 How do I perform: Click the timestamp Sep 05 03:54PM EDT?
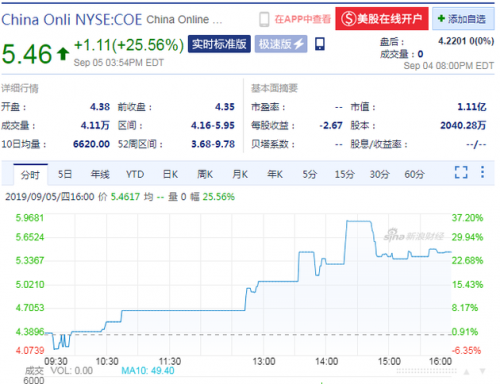coord(119,63)
